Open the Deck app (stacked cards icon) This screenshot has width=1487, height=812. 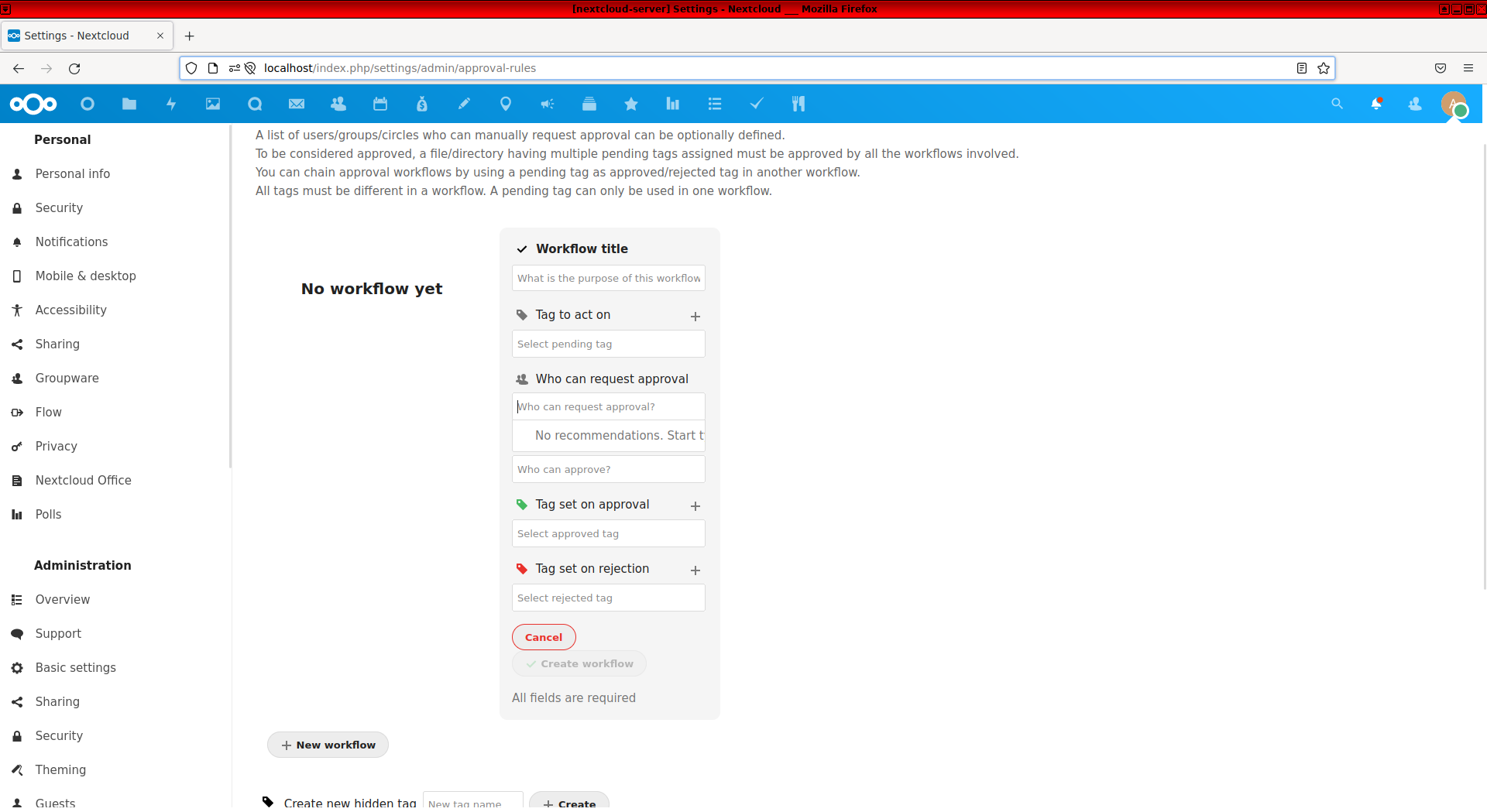point(589,104)
